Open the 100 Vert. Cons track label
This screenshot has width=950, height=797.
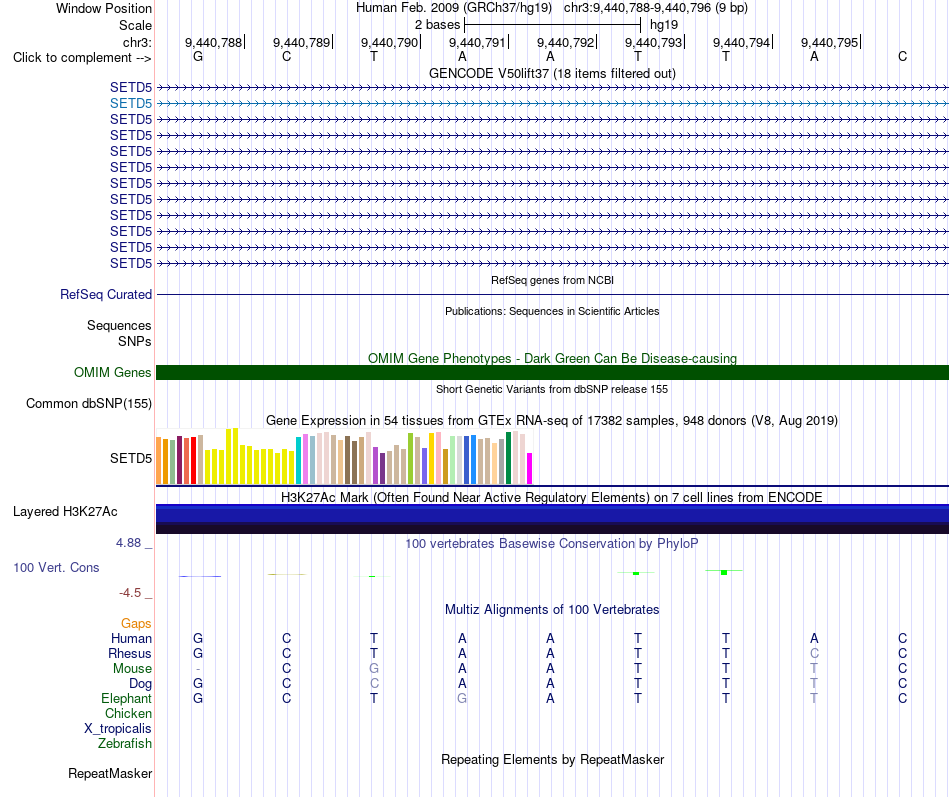click(x=56, y=567)
